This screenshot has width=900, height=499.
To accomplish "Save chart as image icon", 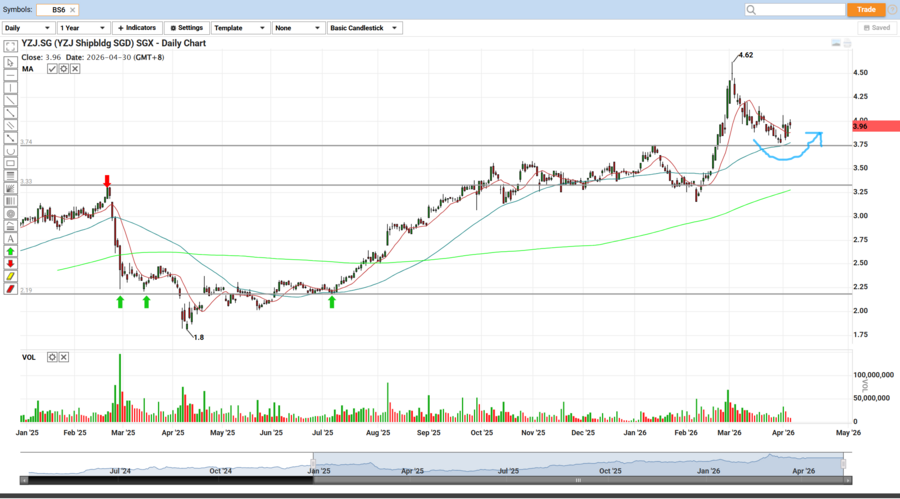I will [x=835, y=44].
